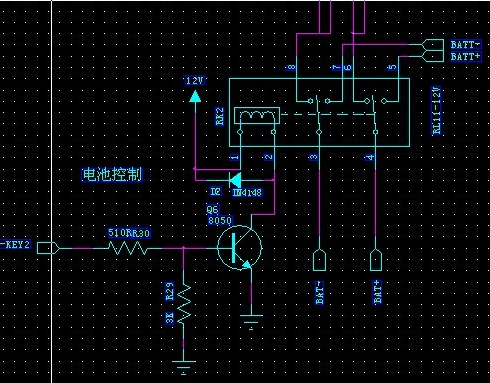
Task: Select the 8050 part value label
Action: pyautogui.click(x=220, y=220)
